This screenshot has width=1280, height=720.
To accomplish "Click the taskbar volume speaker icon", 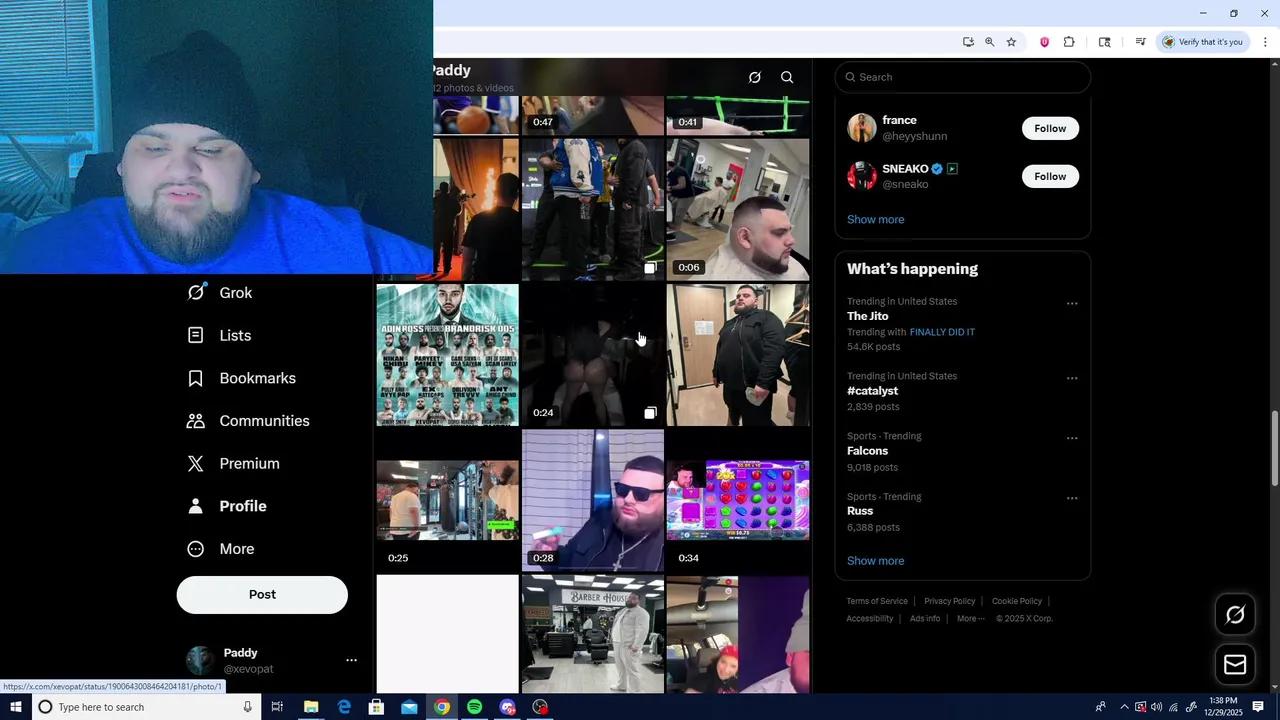I will 1156,707.
